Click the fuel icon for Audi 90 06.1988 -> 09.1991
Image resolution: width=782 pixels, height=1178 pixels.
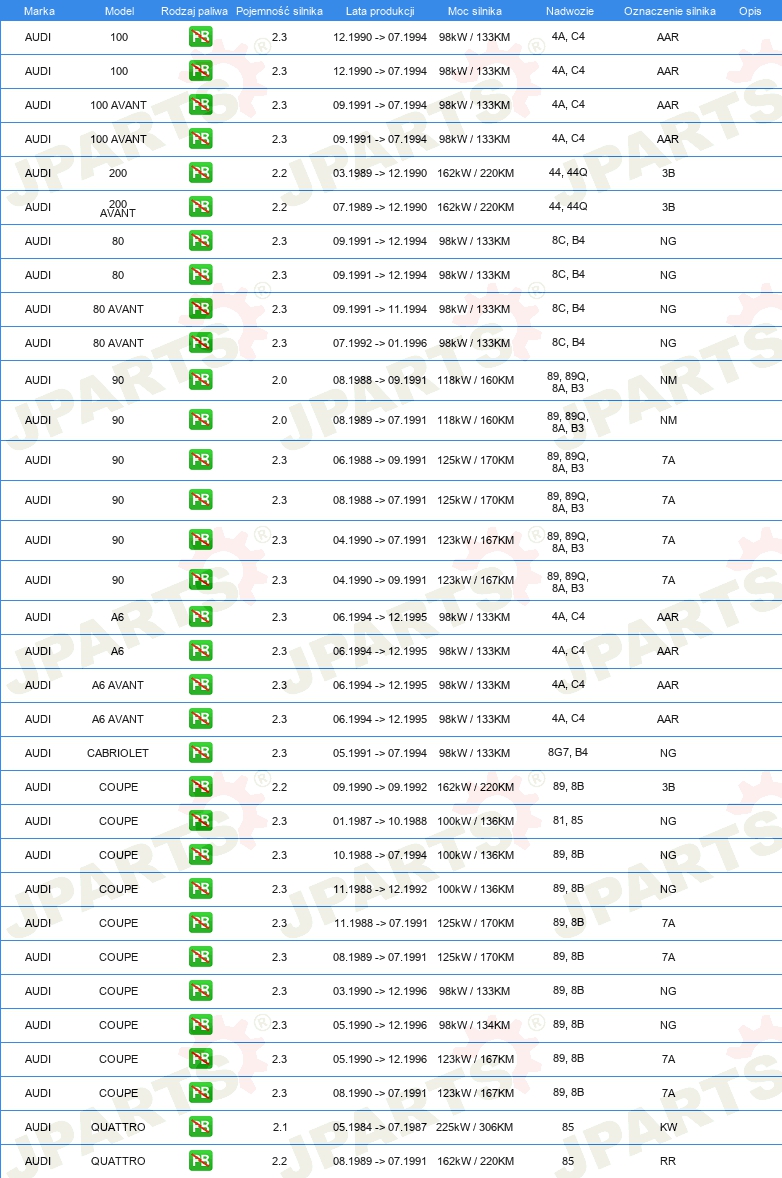(x=201, y=460)
